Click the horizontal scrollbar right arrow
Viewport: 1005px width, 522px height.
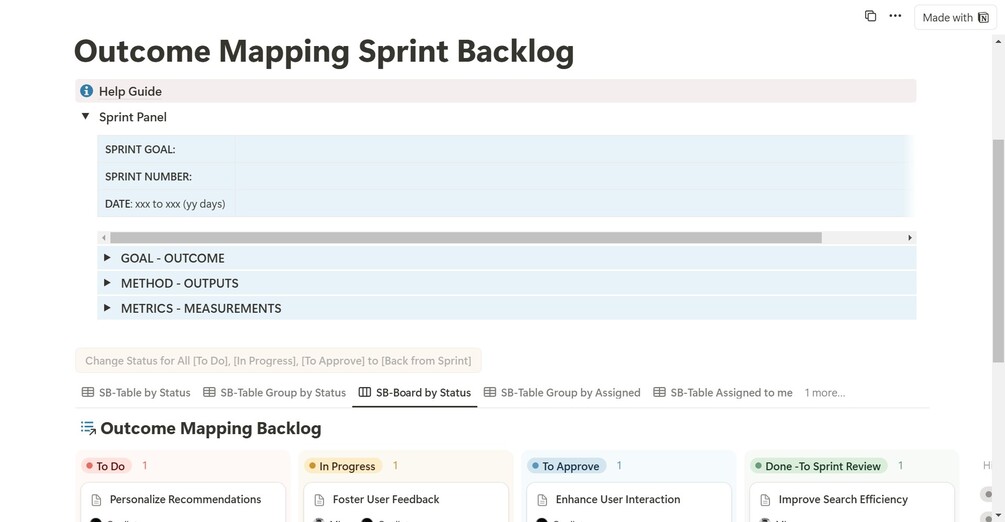tap(909, 238)
